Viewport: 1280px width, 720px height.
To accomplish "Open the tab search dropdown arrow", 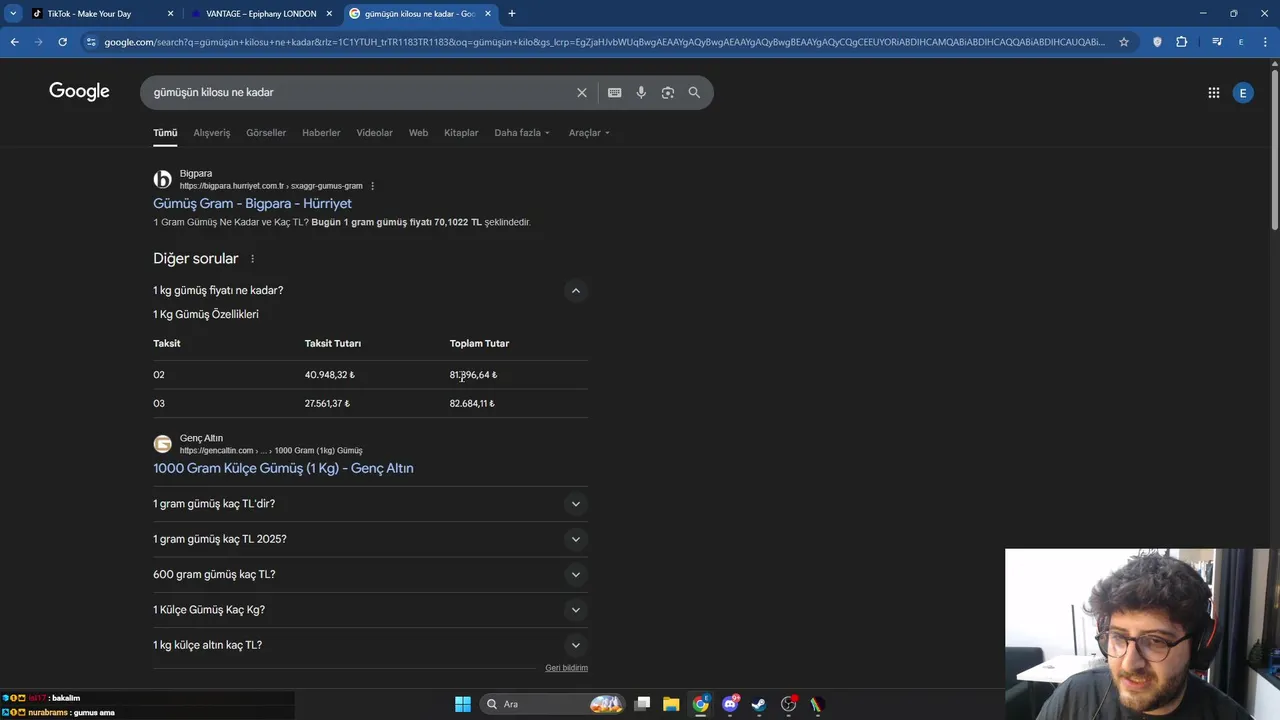I will point(13,13).
